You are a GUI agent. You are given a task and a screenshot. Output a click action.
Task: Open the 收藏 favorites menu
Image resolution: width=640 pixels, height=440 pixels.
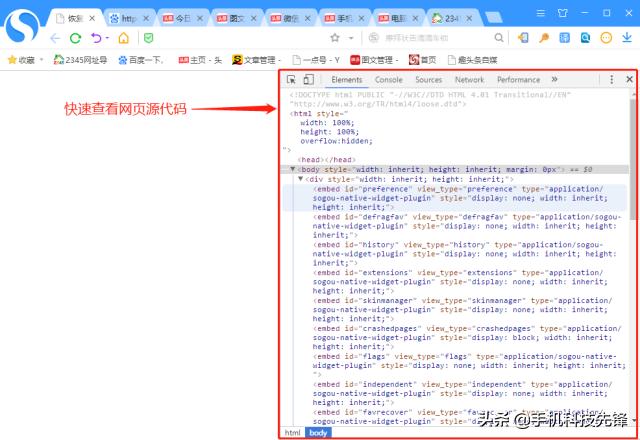25,60
